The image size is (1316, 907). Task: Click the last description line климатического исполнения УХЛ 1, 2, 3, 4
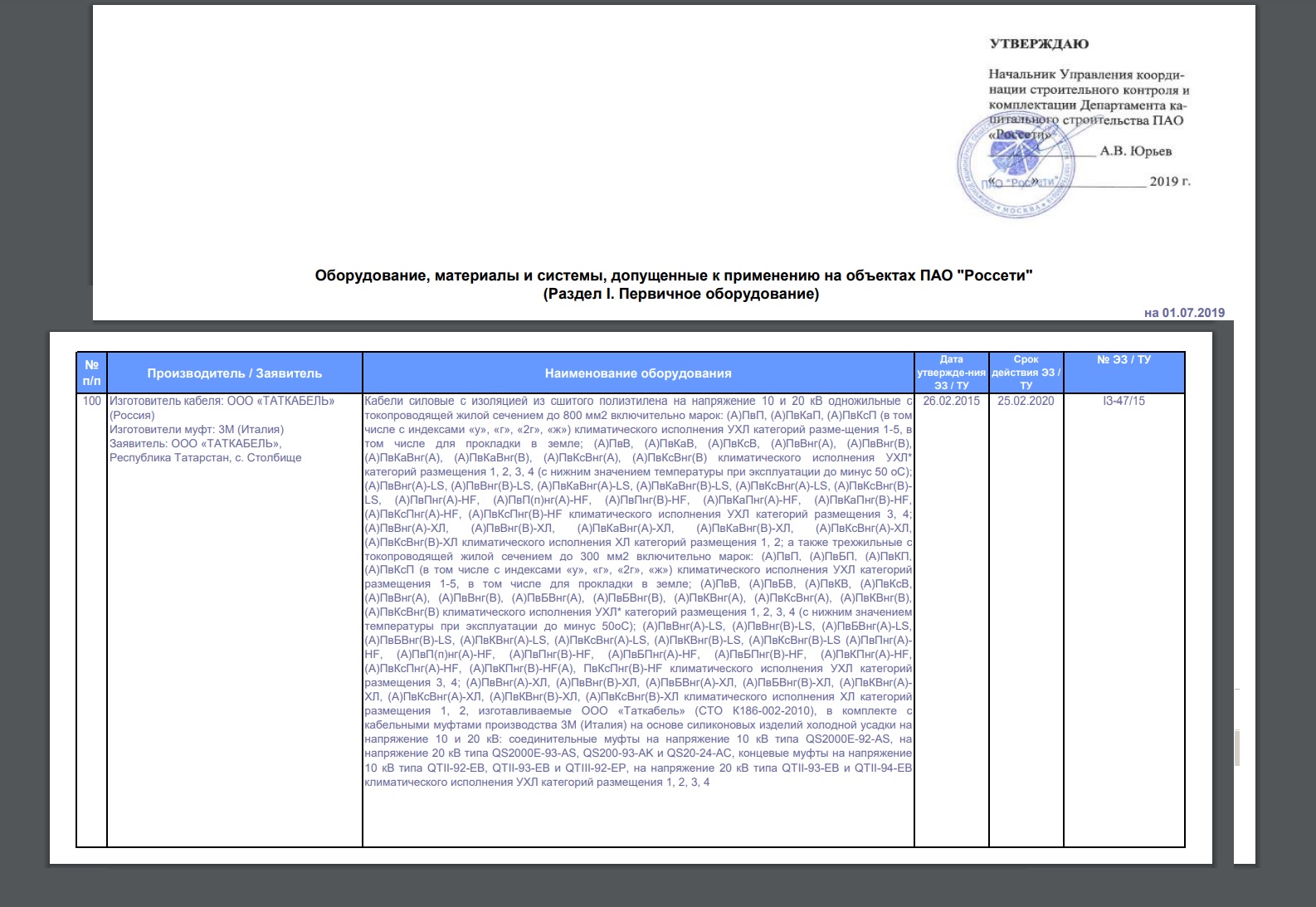click(x=537, y=782)
